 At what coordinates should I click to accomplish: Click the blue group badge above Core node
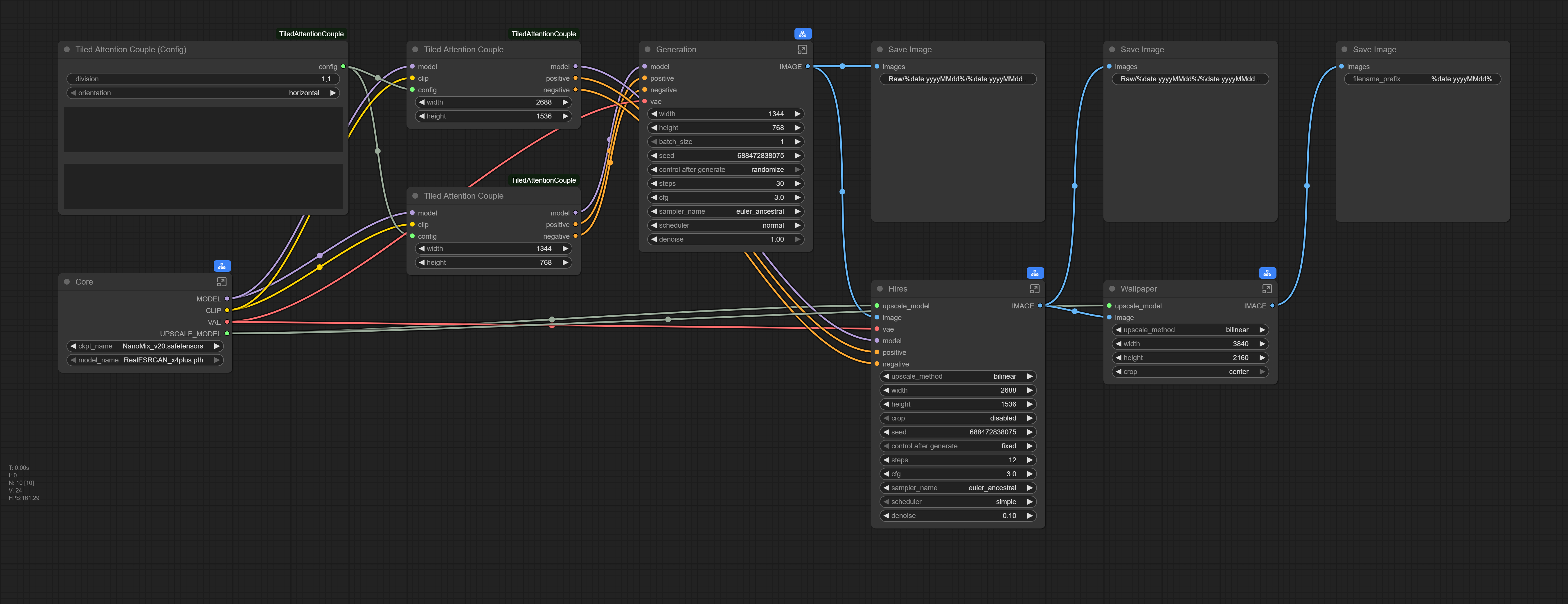pos(222,266)
